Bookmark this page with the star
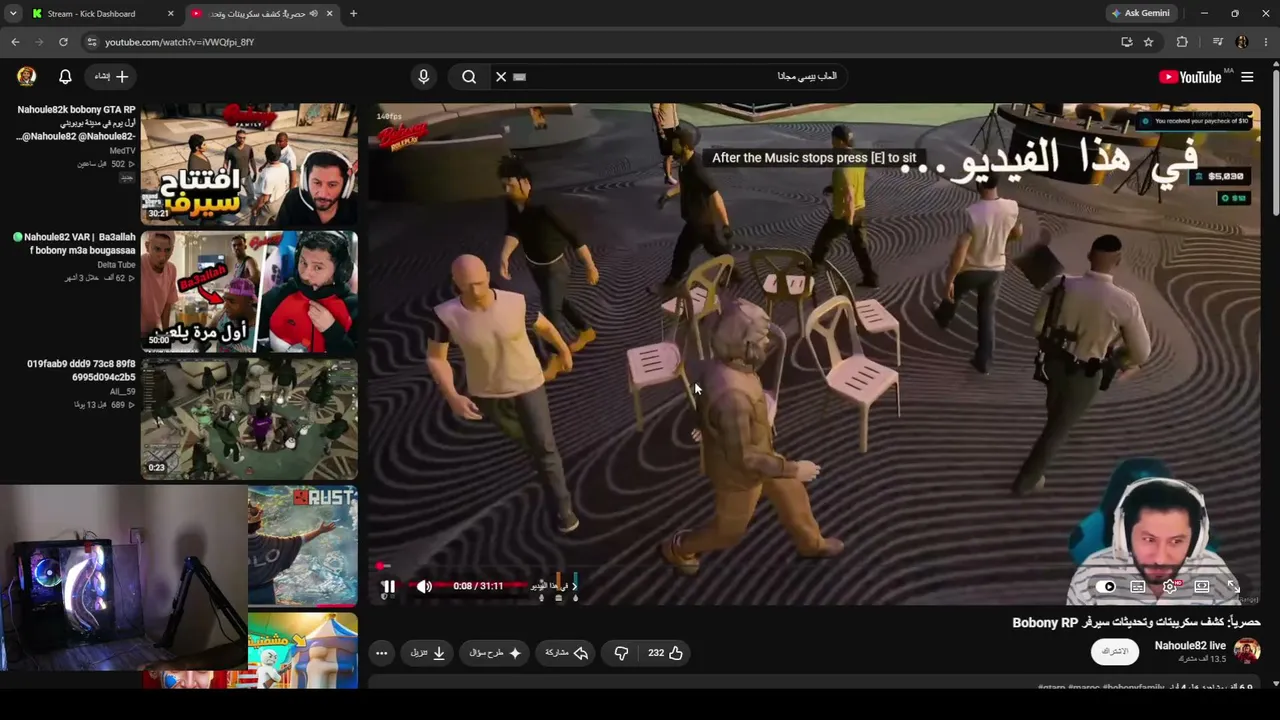The width and height of the screenshot is (1280, 720). tap(1149, 42)
